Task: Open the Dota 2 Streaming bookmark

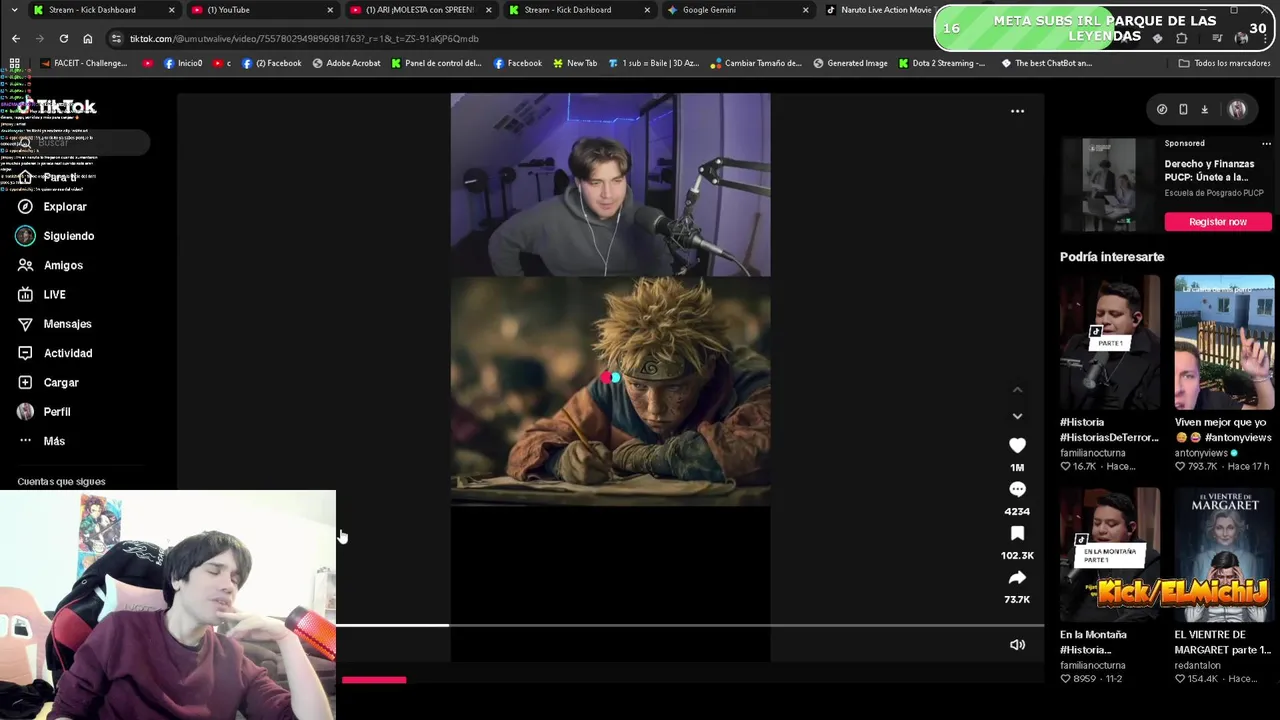Action: (x=941, y=63)
